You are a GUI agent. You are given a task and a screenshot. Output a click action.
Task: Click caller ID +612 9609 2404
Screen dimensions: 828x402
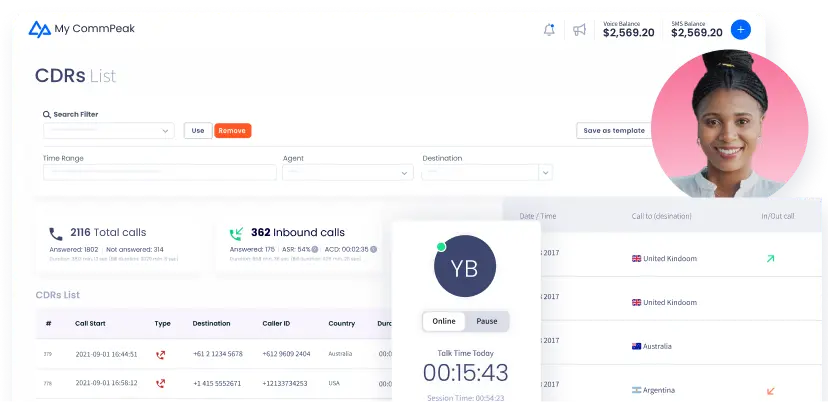pyautogui.click(x=286, y=354)
